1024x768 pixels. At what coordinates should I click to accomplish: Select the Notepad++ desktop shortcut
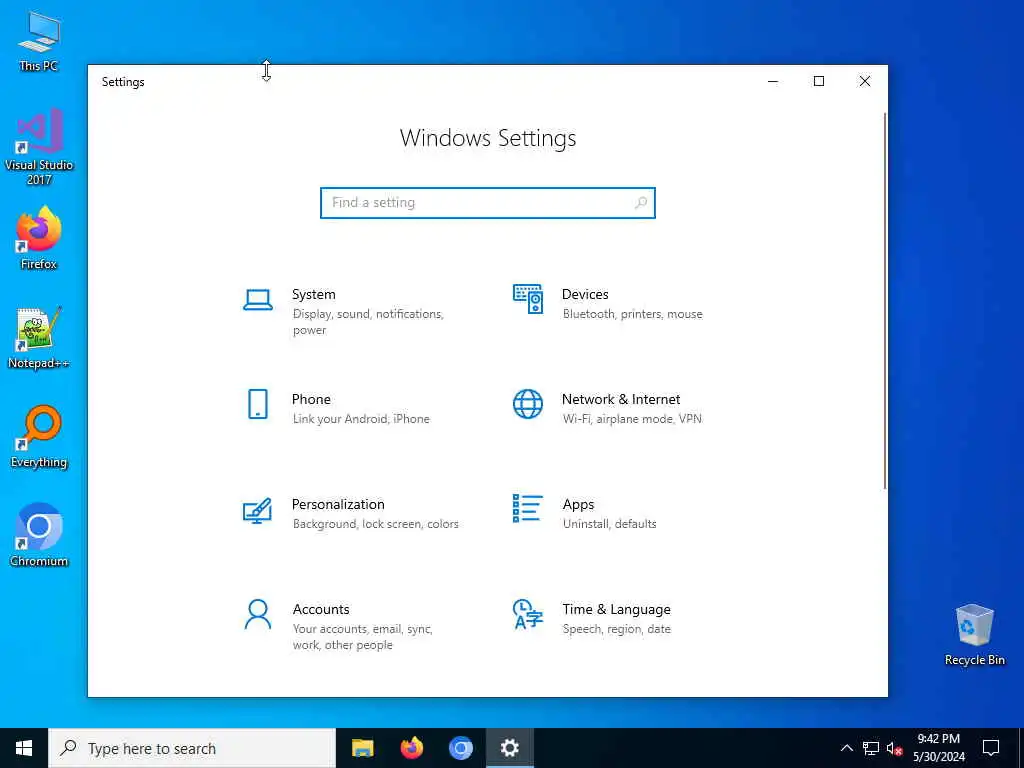[39, 338]
